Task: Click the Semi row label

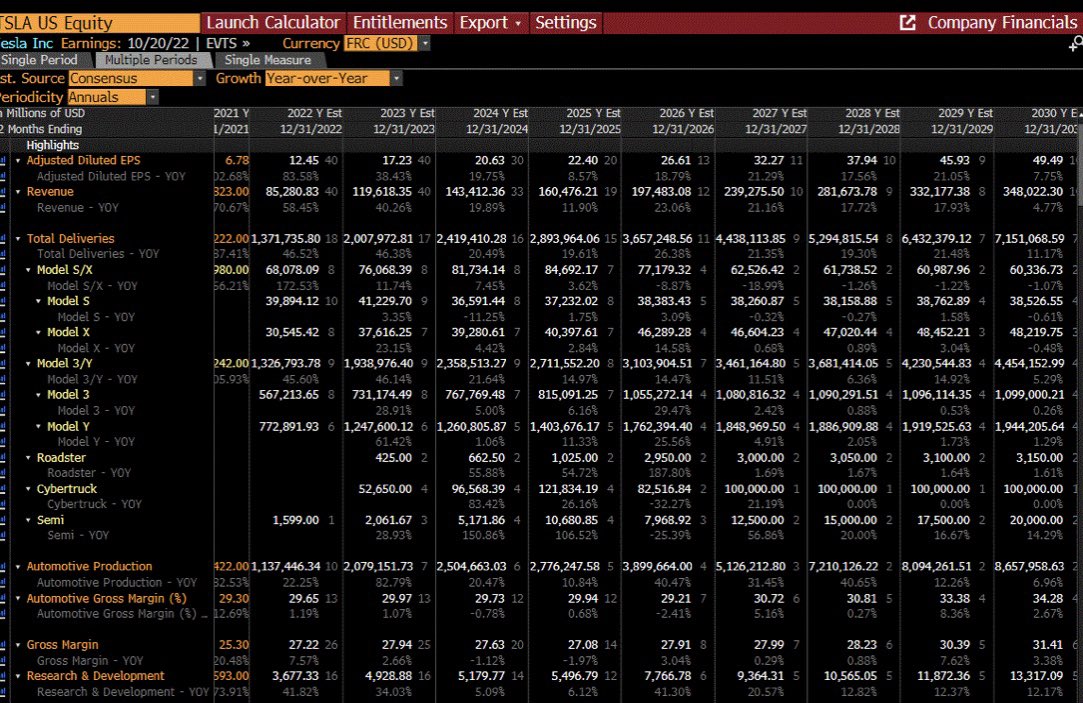Action: coord(50,520)
